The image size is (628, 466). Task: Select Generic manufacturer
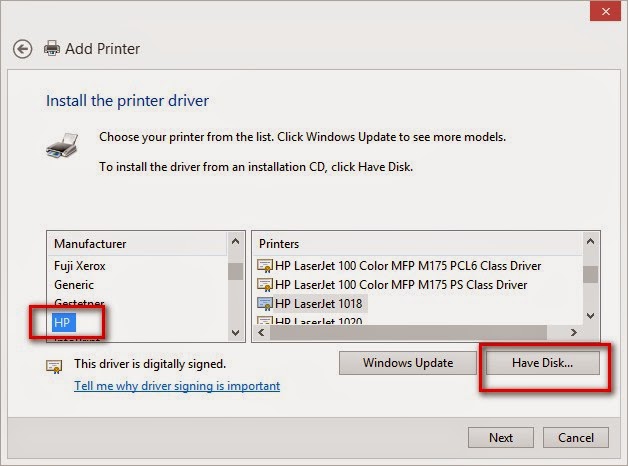[74, 285]
